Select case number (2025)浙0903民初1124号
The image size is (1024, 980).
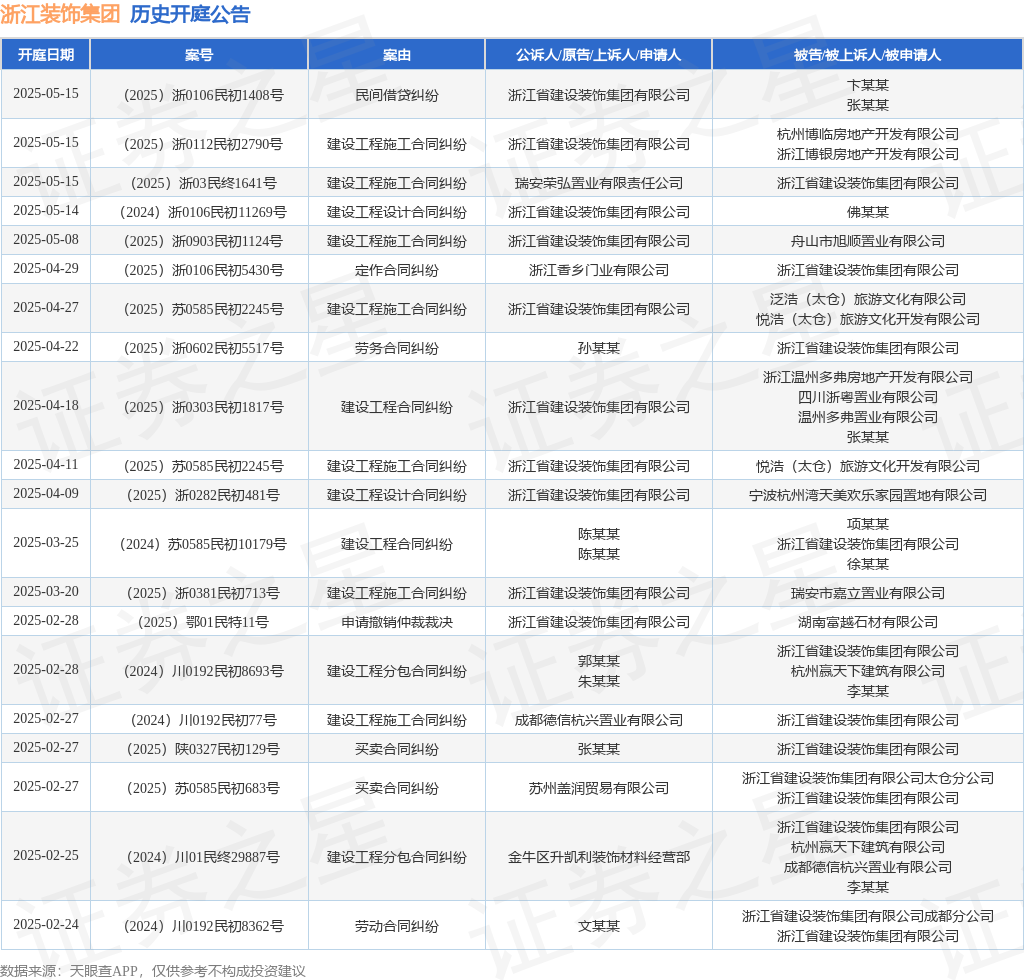coord(204,242)
